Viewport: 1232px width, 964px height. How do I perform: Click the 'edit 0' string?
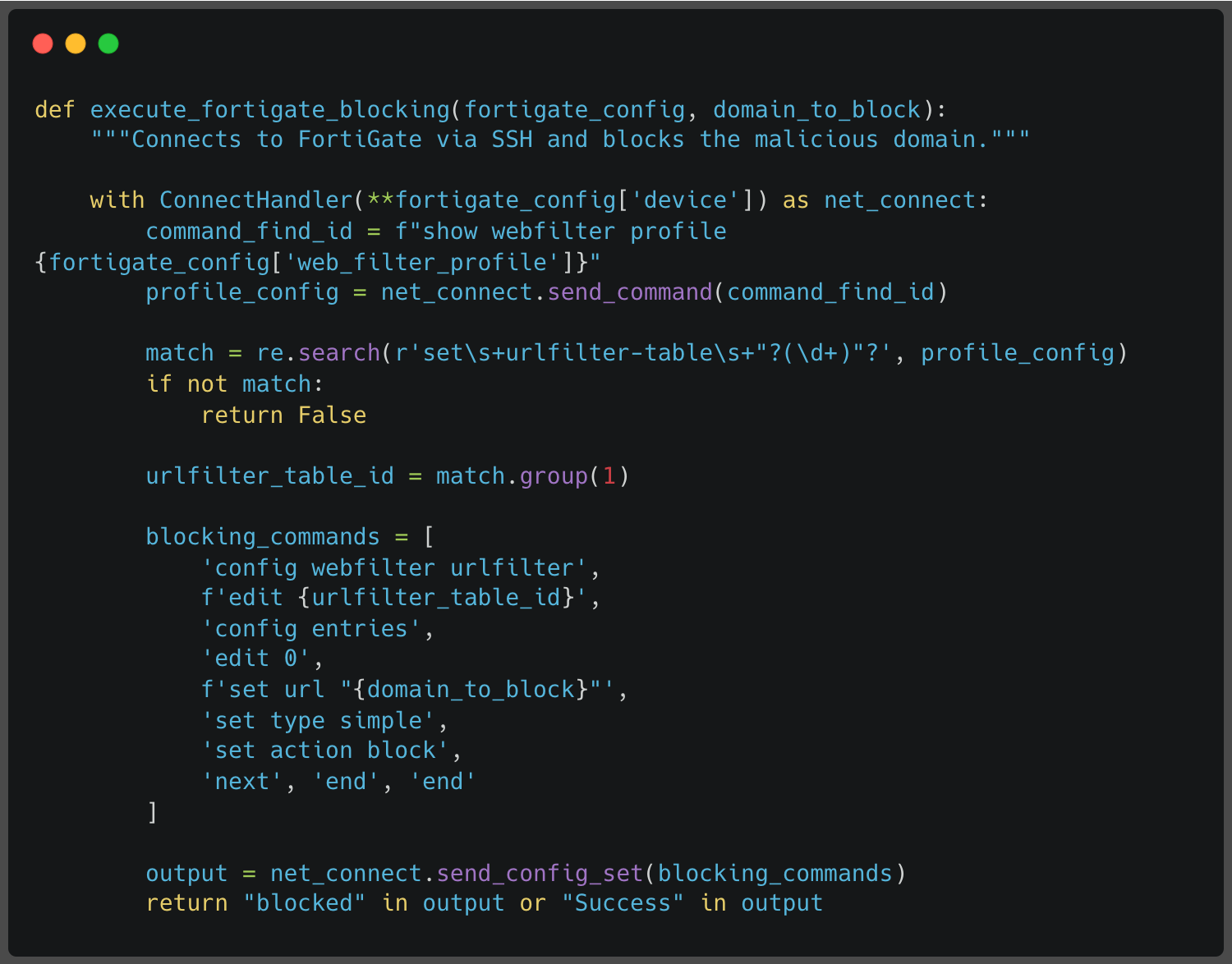coord(256,659)
